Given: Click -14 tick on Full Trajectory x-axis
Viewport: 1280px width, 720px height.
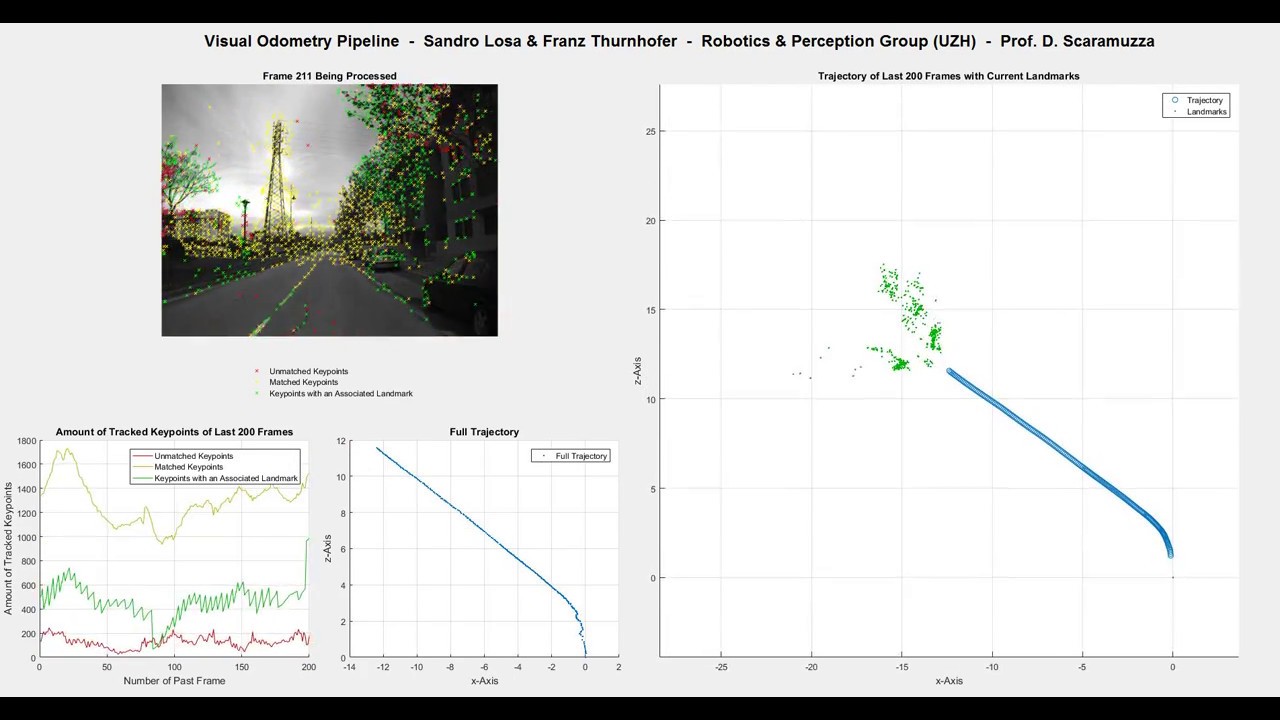Looking at the screenshot, I should 349,667.
